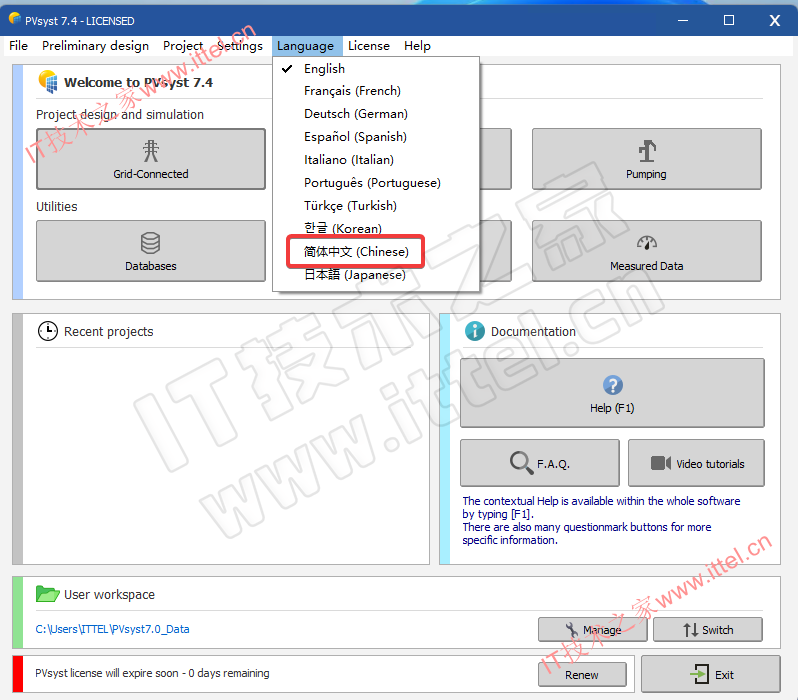This screenshot has width=798, height=700.
Task: Click the Video tutorials camera icon
Action: pyautogui.click(x=661, y=463)
